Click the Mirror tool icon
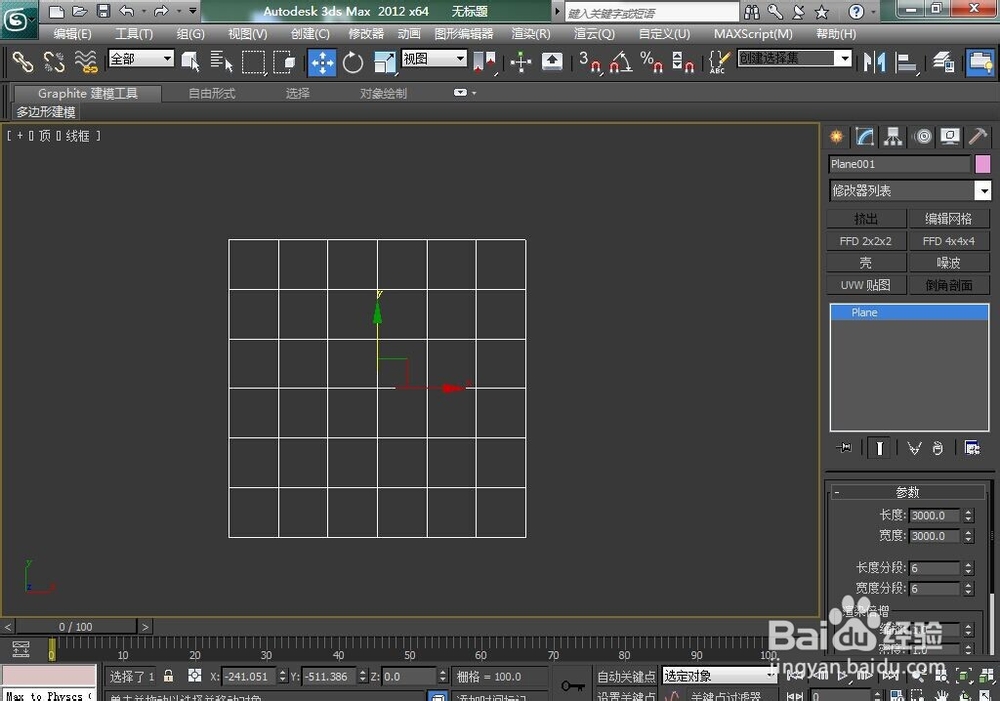1000x701 pixels. click(874, 62)
